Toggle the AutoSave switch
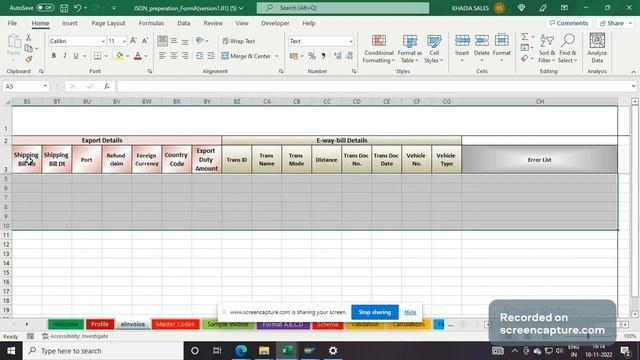This screenshot has width=640, height=360. click(45, 8)
